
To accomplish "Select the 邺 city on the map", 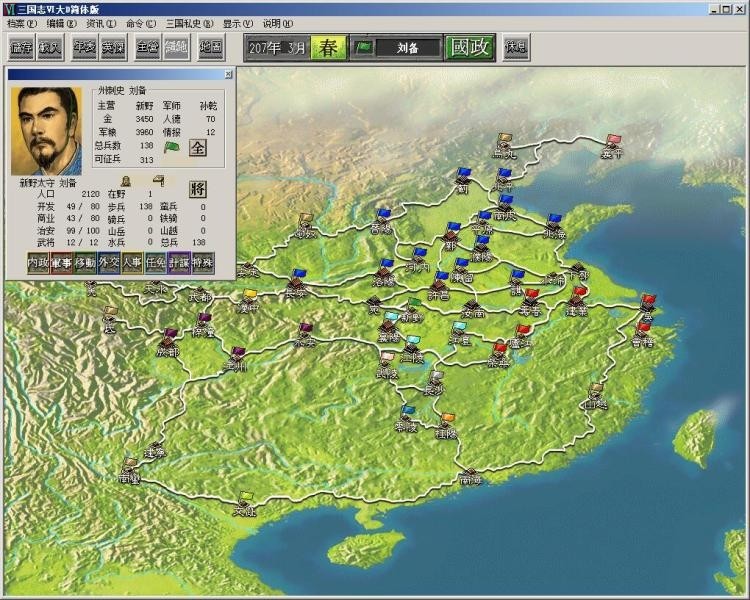I will (x=450, y=237).
